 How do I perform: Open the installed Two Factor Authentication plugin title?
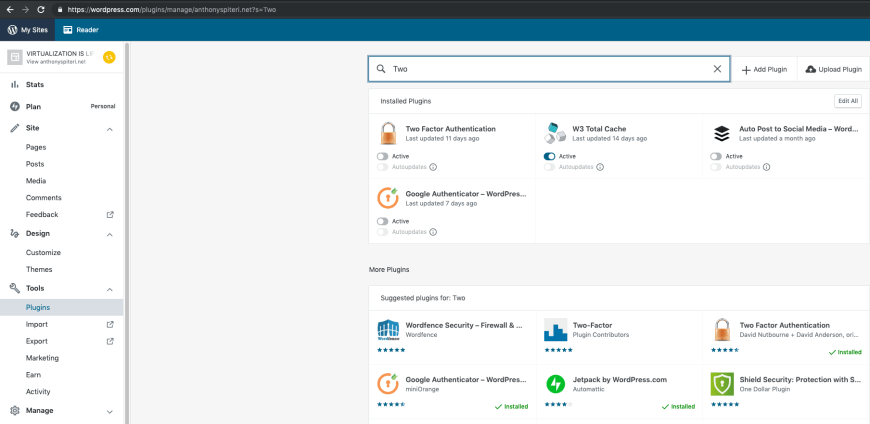[451, 129]
